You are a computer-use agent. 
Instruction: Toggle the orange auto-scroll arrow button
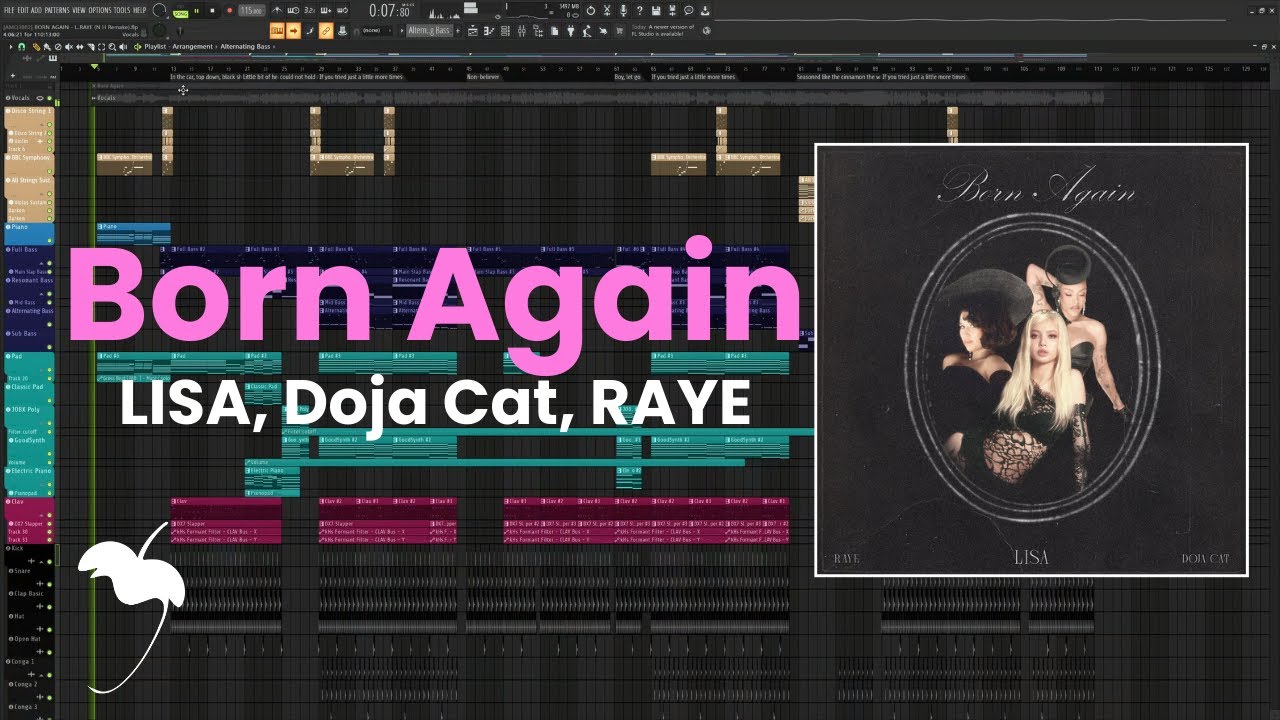(294, 31)
